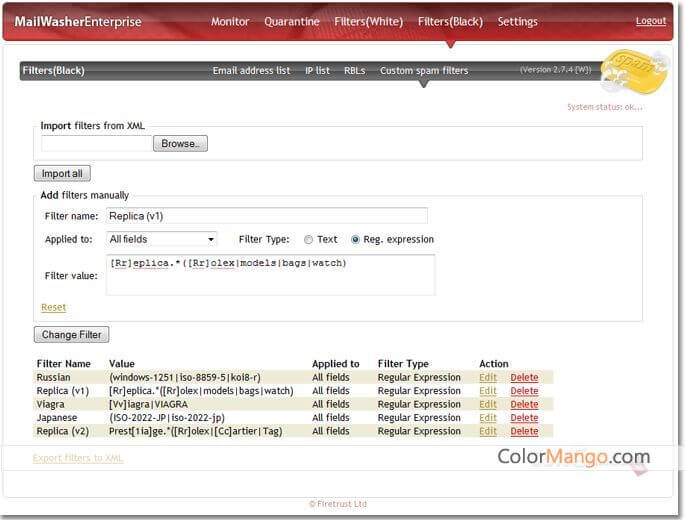Edit the Replica (v1) filter
The image size is (685, 520).
tap(488, 391)
